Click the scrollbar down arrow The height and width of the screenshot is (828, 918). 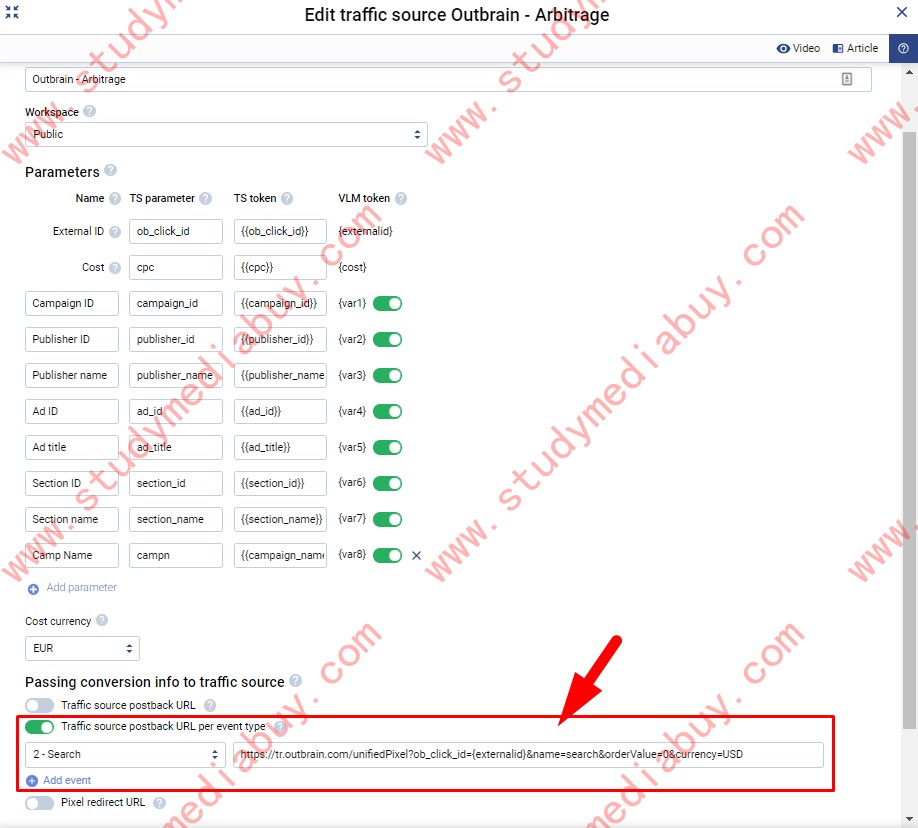point(909,819)
